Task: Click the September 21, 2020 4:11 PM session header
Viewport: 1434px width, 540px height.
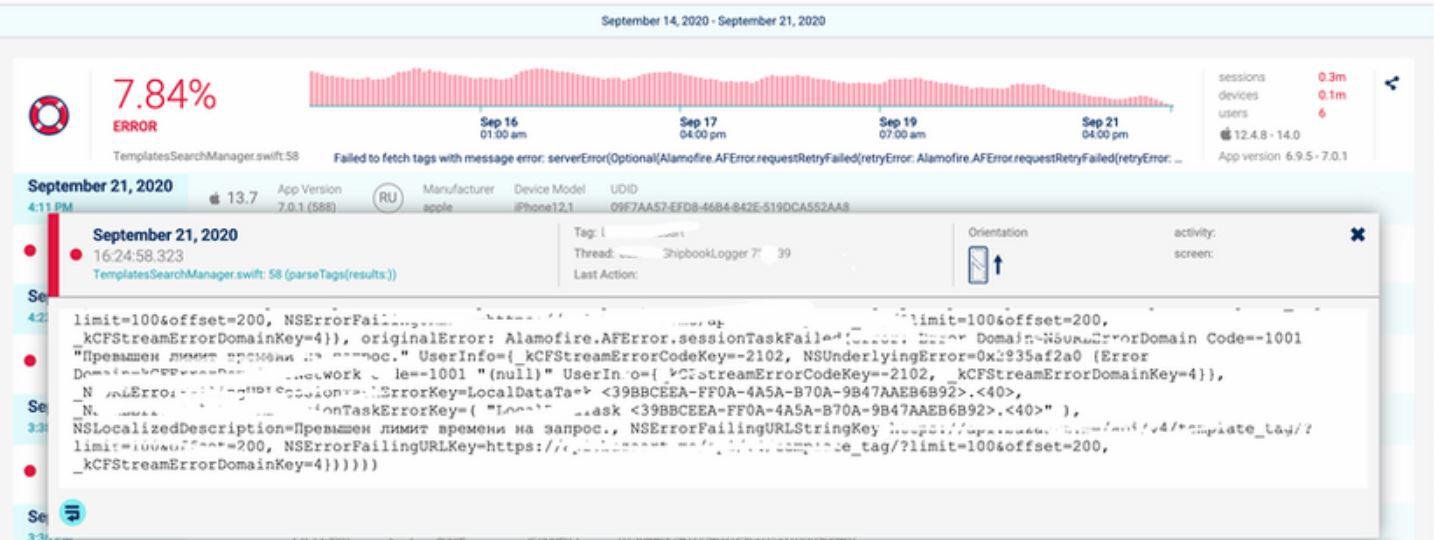Action: coord(99,195)
